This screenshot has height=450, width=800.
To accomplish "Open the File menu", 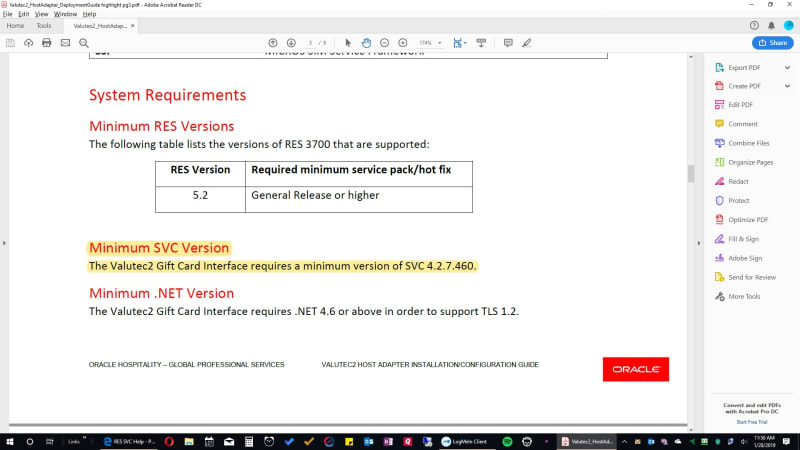I will coord(8,14).
